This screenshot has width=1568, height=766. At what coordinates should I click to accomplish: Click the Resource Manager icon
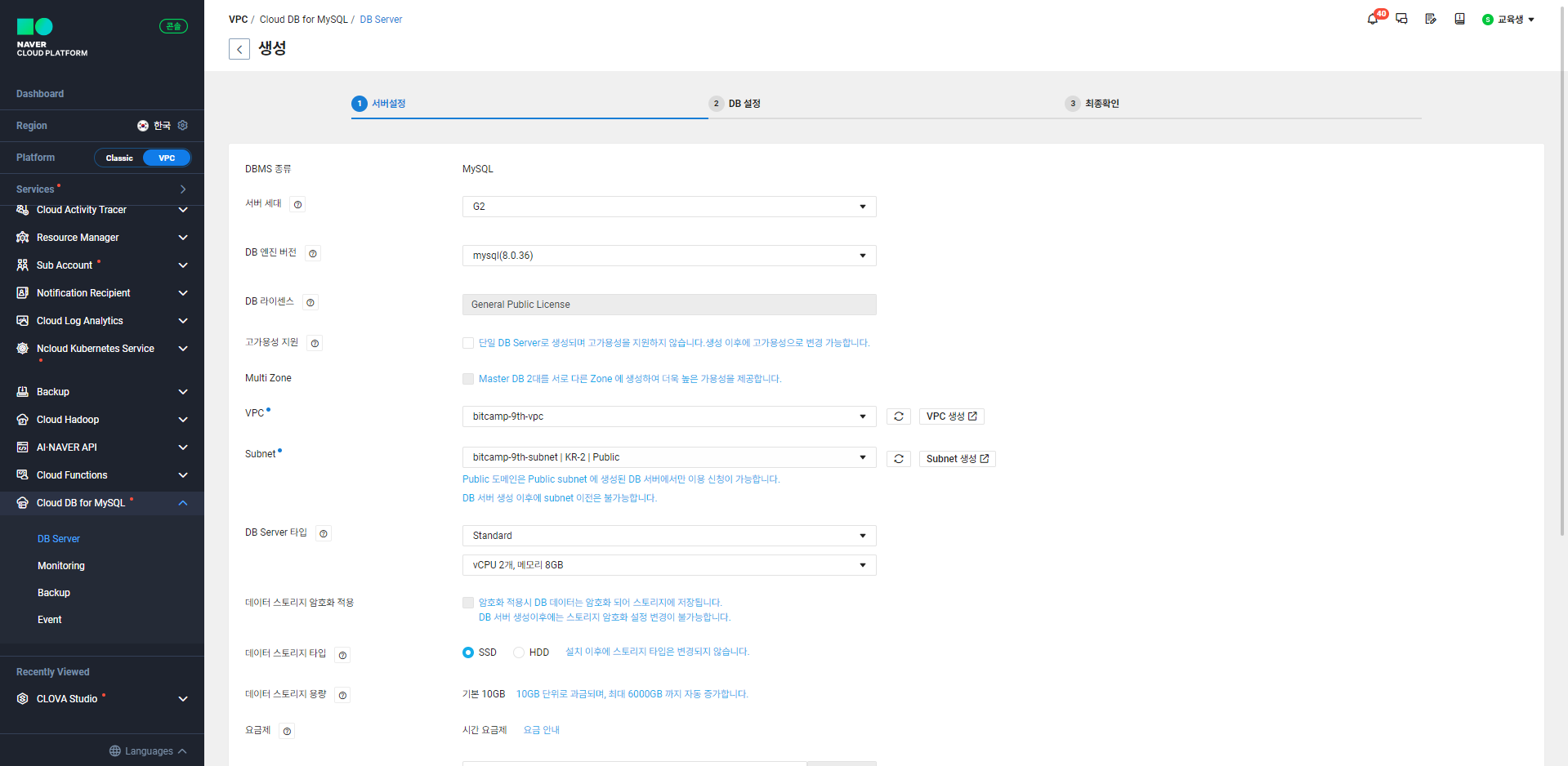coord(23,238)
